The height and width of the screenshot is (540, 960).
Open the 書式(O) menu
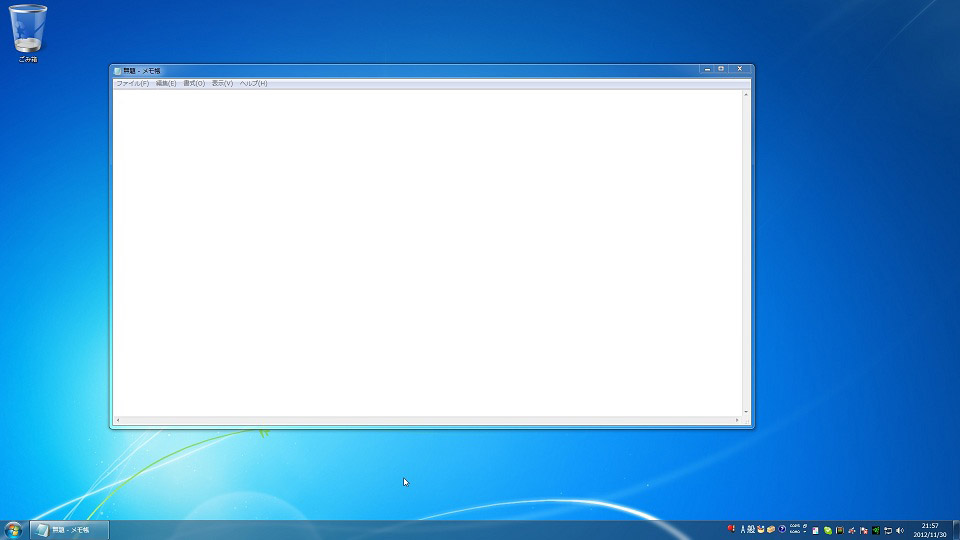click(193, 83)
